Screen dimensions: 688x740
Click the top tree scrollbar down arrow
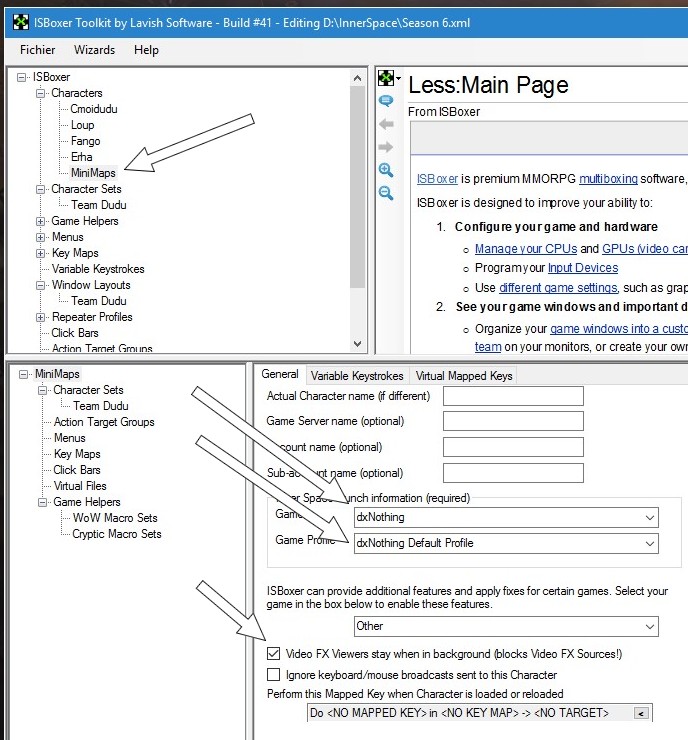(x=358, y=344)
